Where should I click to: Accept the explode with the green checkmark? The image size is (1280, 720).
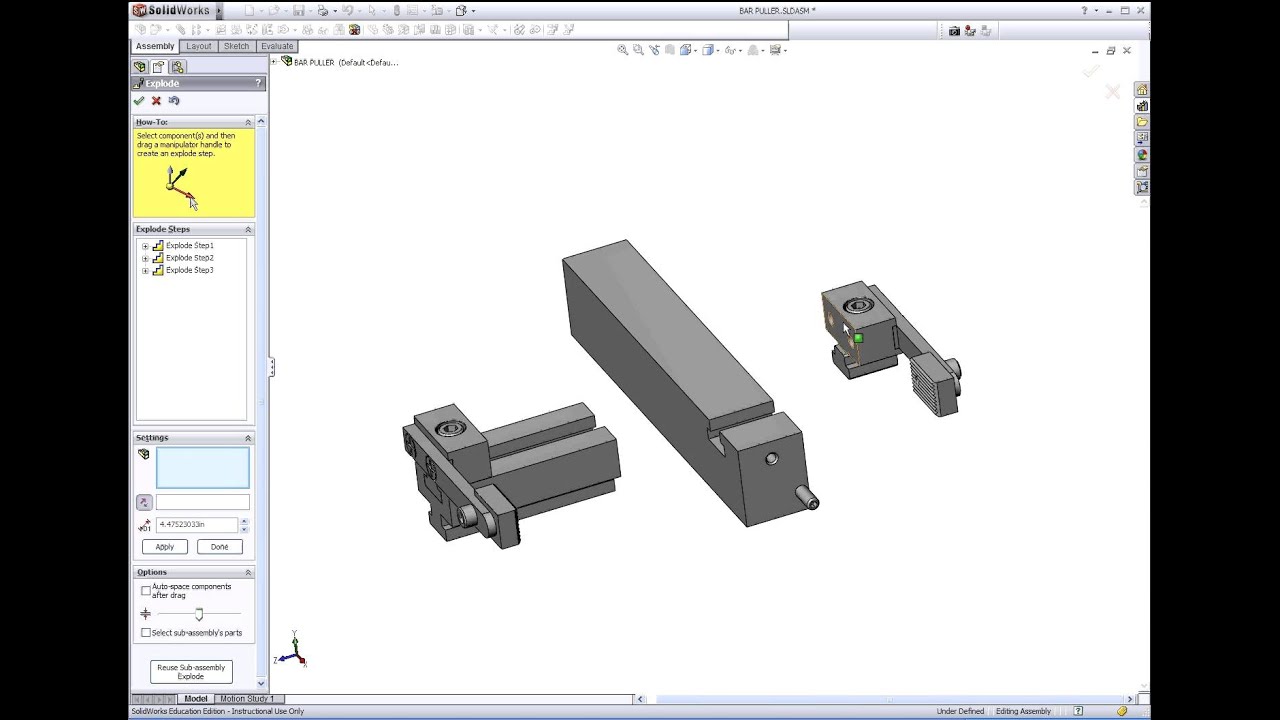(139, 101)
